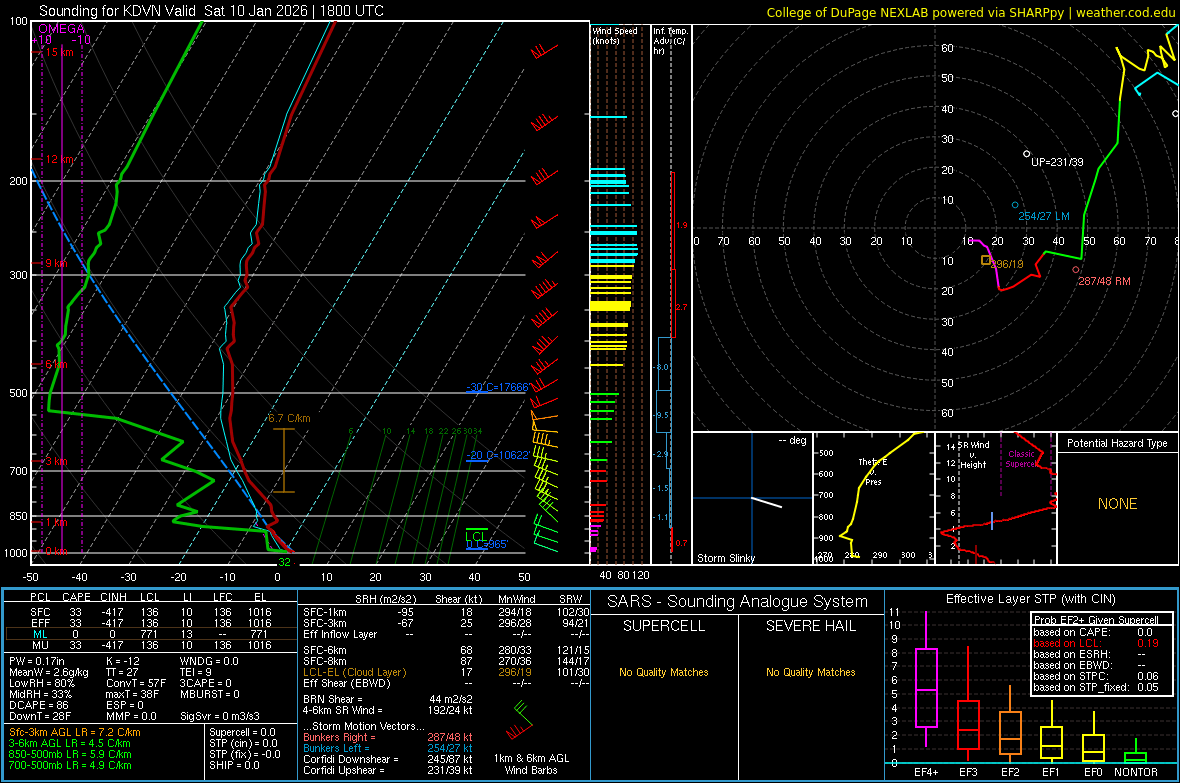1180x783 pixels.
Task: Click the 9 km height marker
Action: 56,263
